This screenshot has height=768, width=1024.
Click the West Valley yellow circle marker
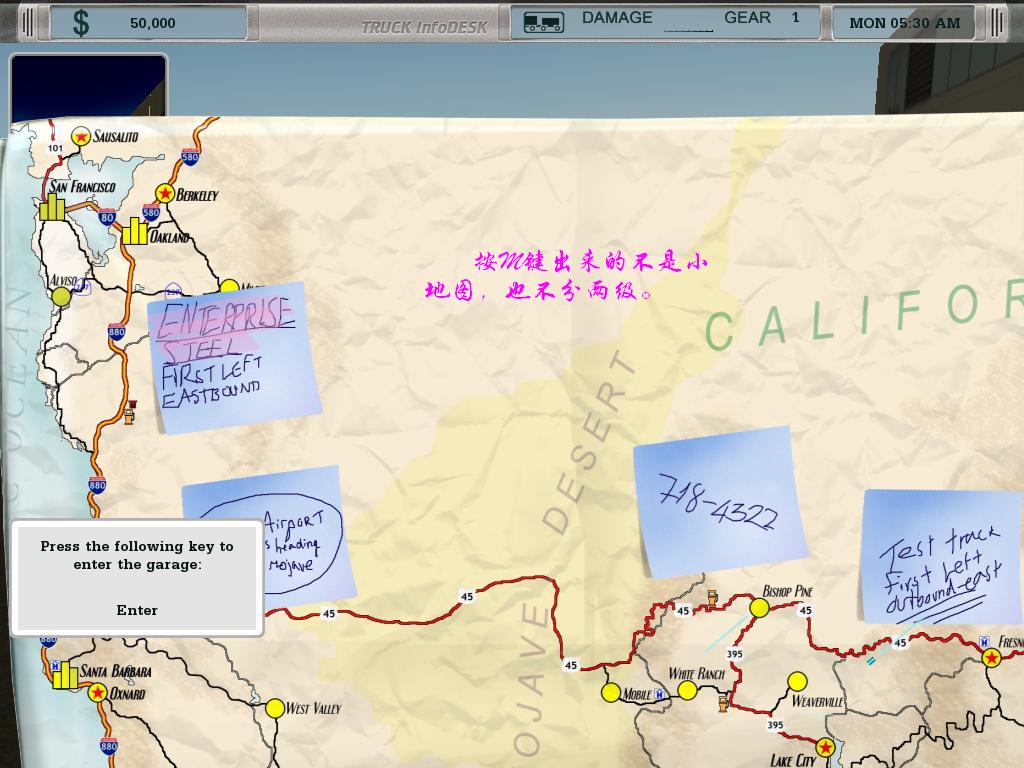pyautogui.click(x=276, y=708)
